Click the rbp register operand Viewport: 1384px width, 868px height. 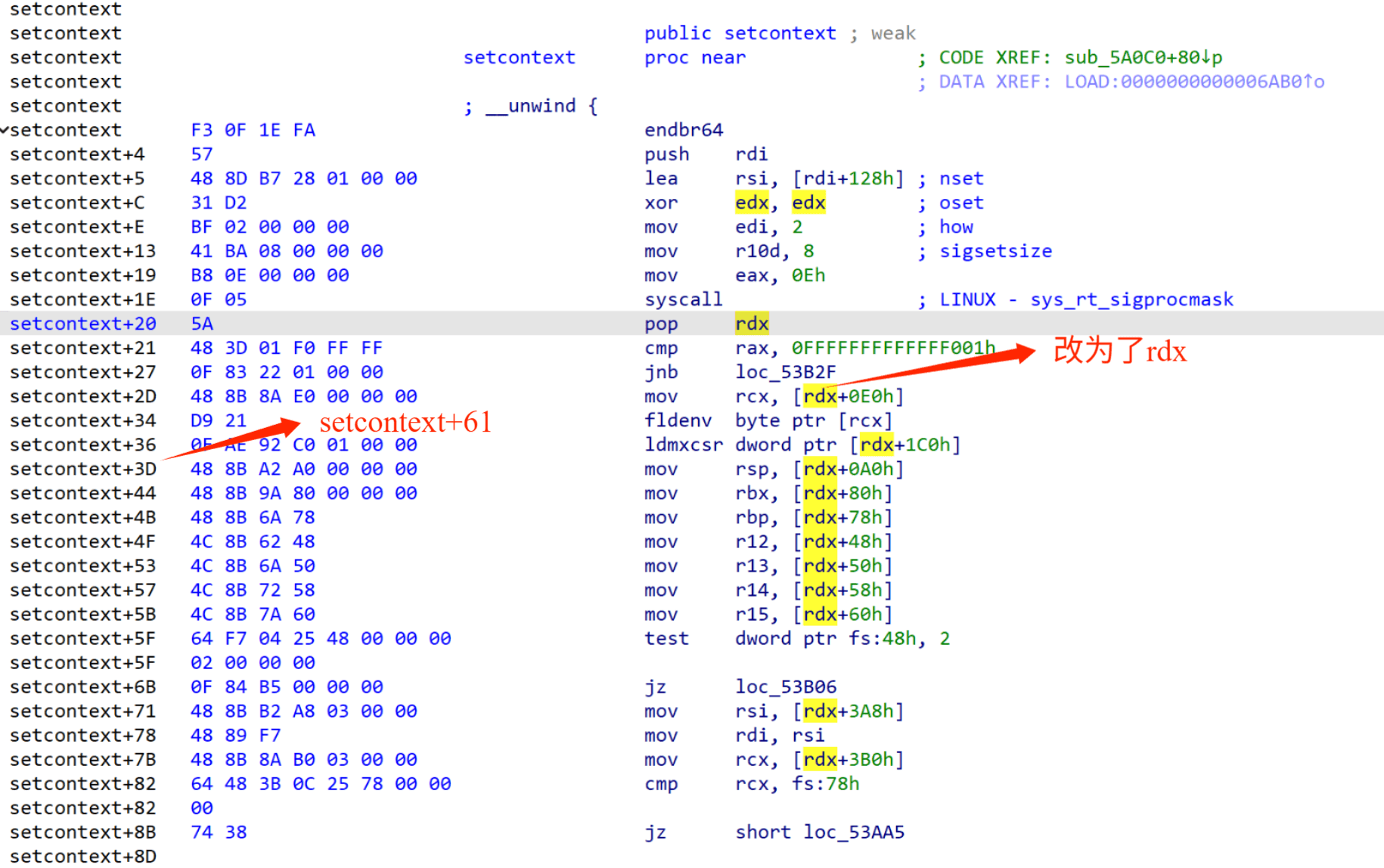coord(752,517)
